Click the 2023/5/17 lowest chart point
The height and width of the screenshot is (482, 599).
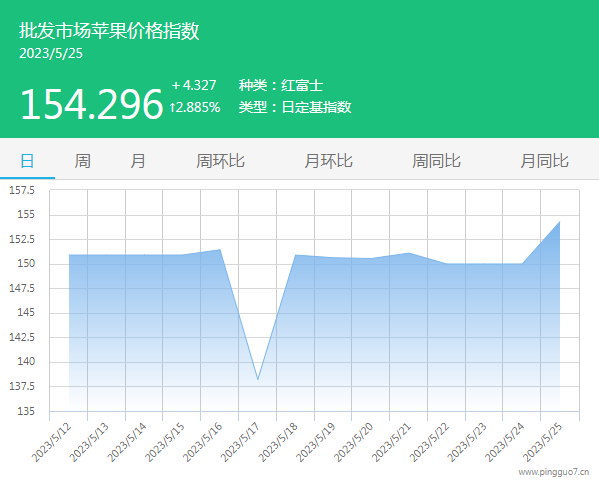258,379
